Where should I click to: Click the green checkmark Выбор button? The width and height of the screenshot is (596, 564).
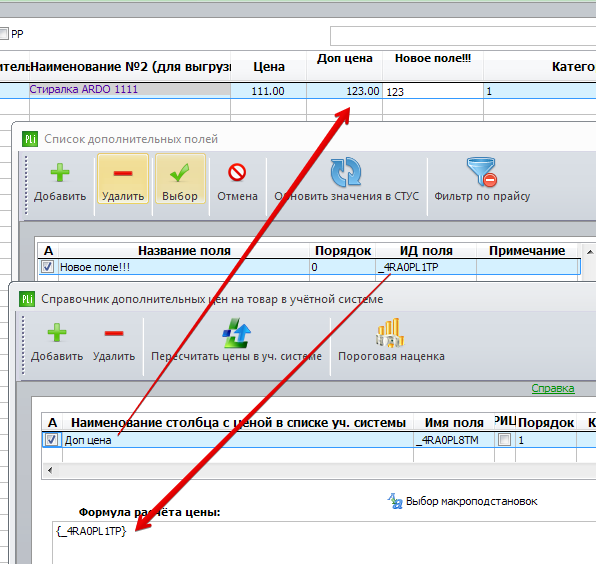[x=180, y=179]
